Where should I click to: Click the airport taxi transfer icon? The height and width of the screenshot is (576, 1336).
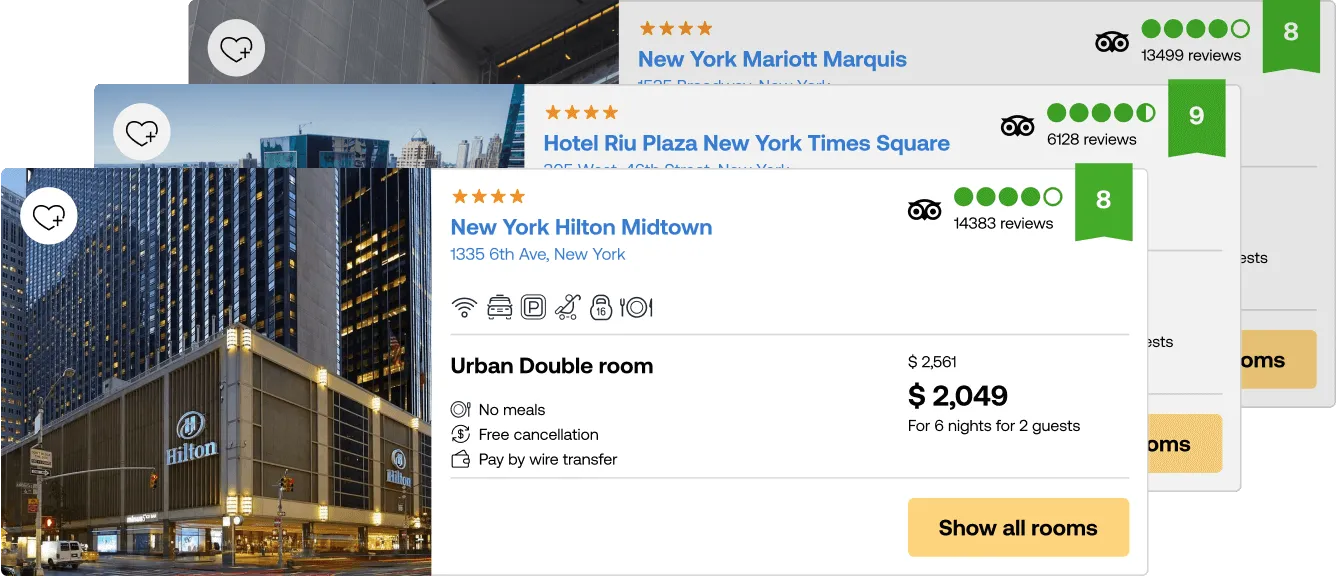point(499,307)
